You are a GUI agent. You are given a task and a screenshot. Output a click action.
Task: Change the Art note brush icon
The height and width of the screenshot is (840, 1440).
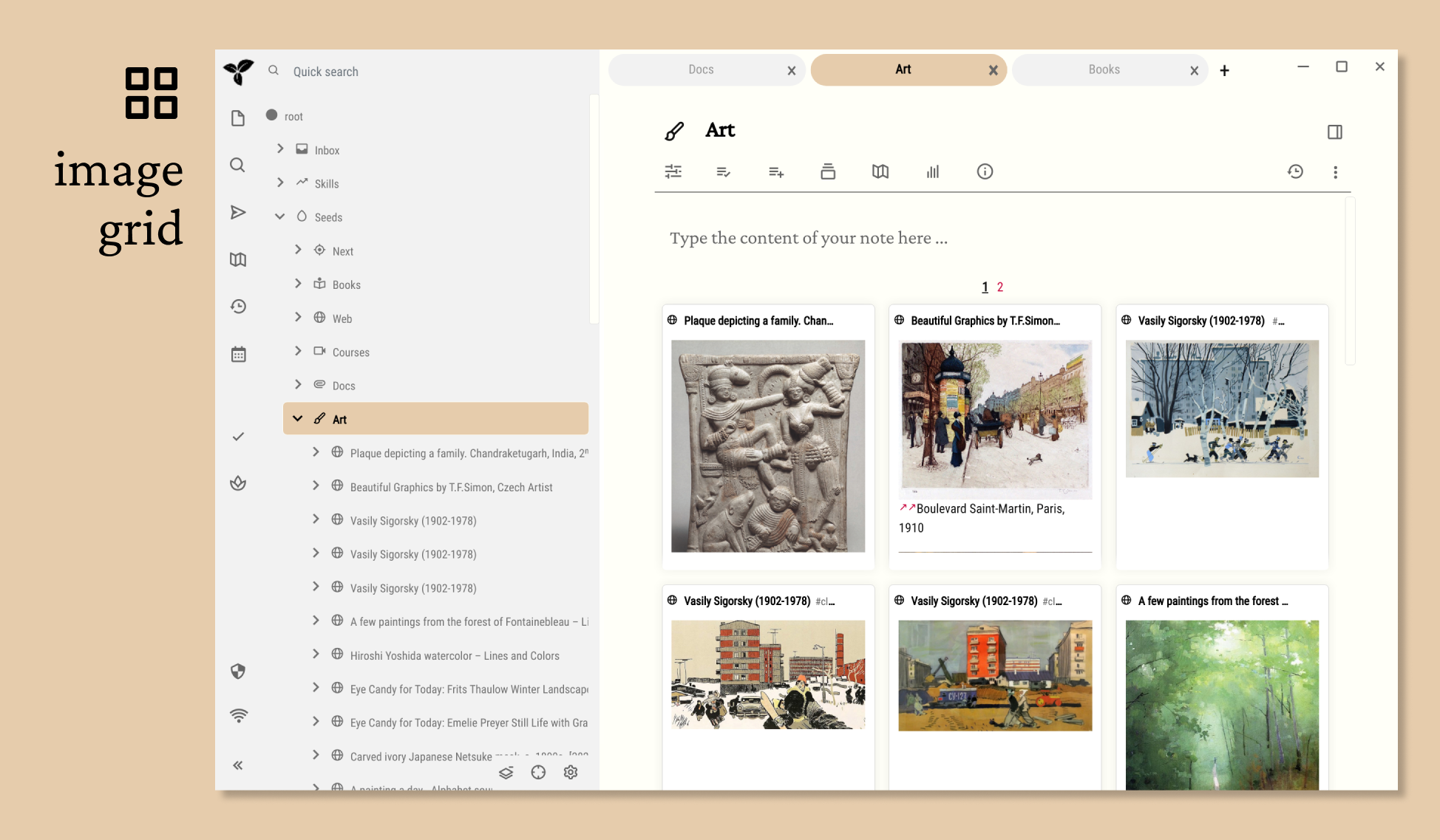pyautogui.click(x=674, y=132)
